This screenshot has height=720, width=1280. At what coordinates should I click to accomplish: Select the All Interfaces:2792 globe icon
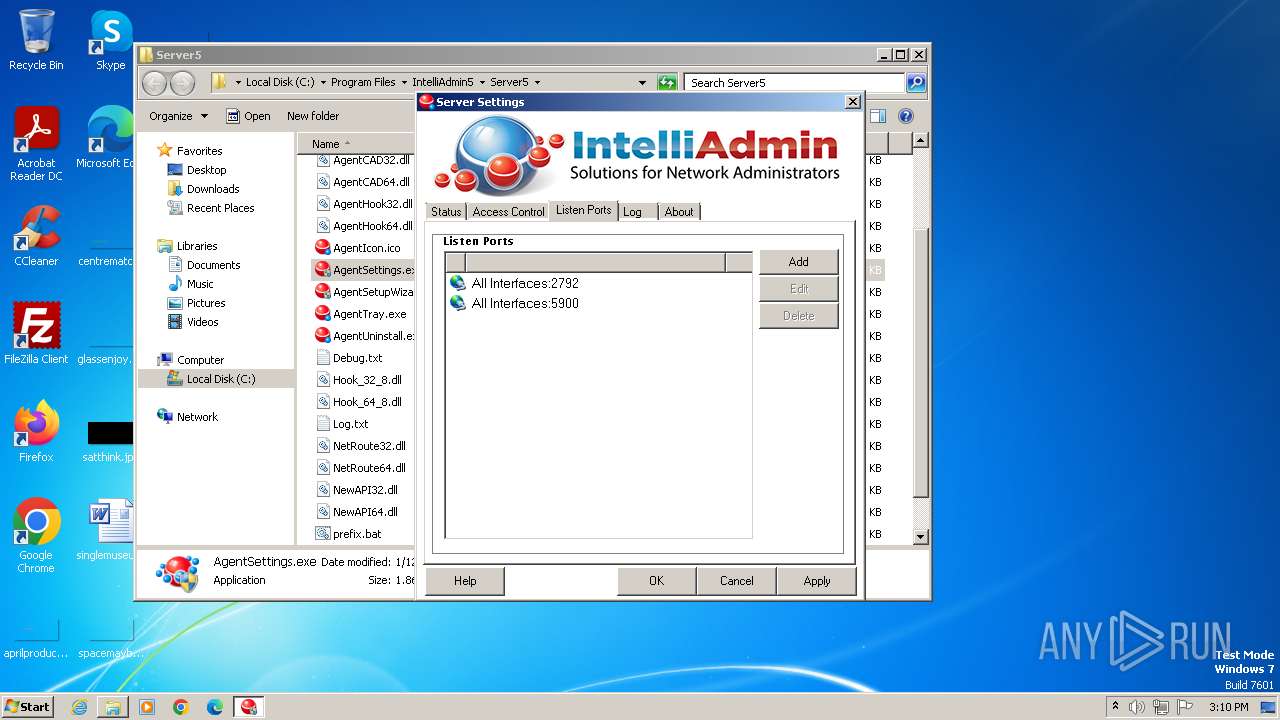coord(458,283)
